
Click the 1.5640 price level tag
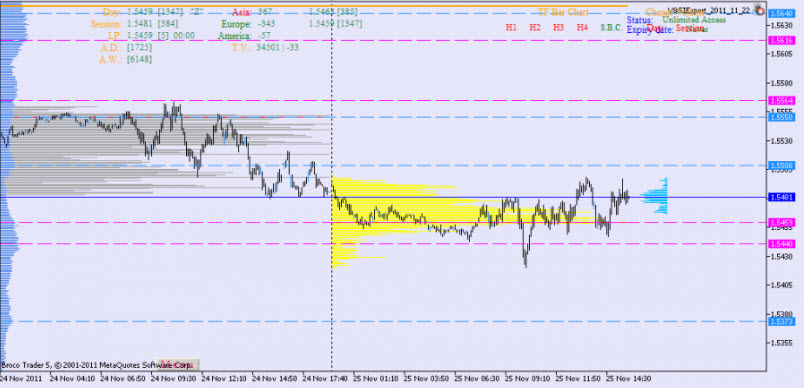tap(782, 13)
